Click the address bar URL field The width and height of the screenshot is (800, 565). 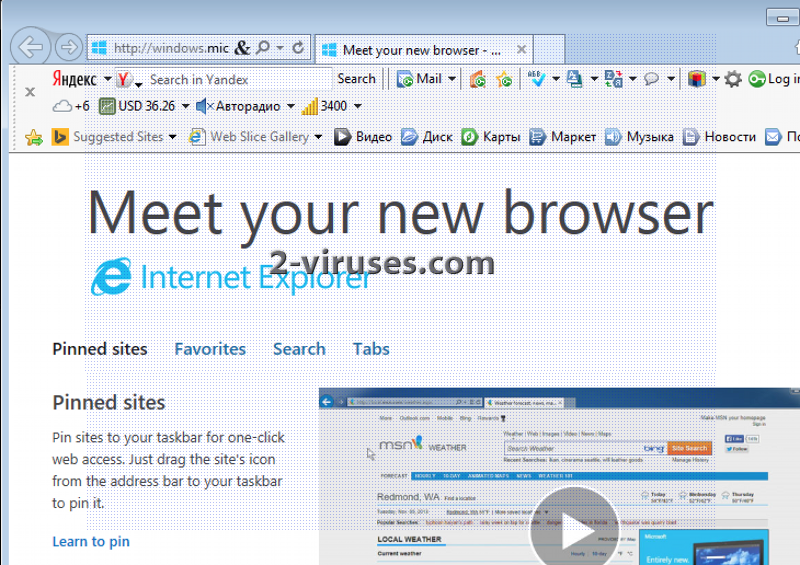[170, 48]
